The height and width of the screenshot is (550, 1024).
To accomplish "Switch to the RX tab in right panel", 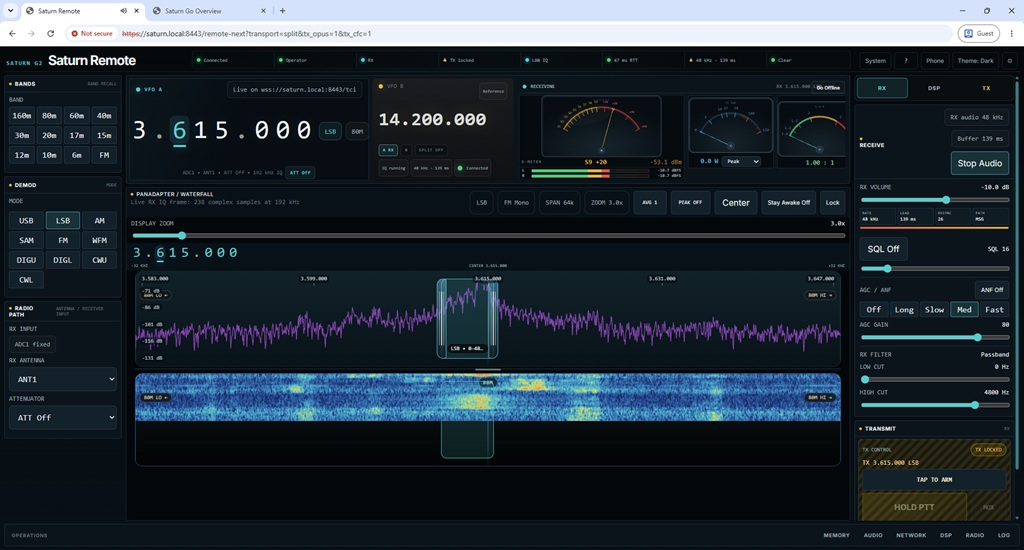I will (x=882, y=88).
